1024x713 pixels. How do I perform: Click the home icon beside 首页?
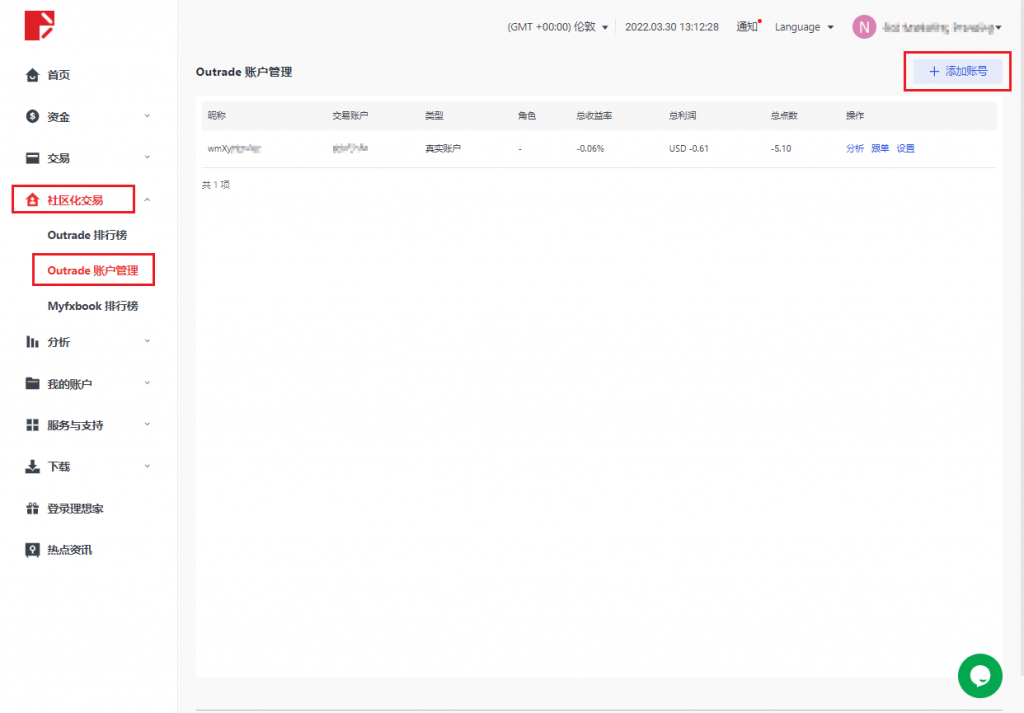pyautogui.click(x=32, y=75)
